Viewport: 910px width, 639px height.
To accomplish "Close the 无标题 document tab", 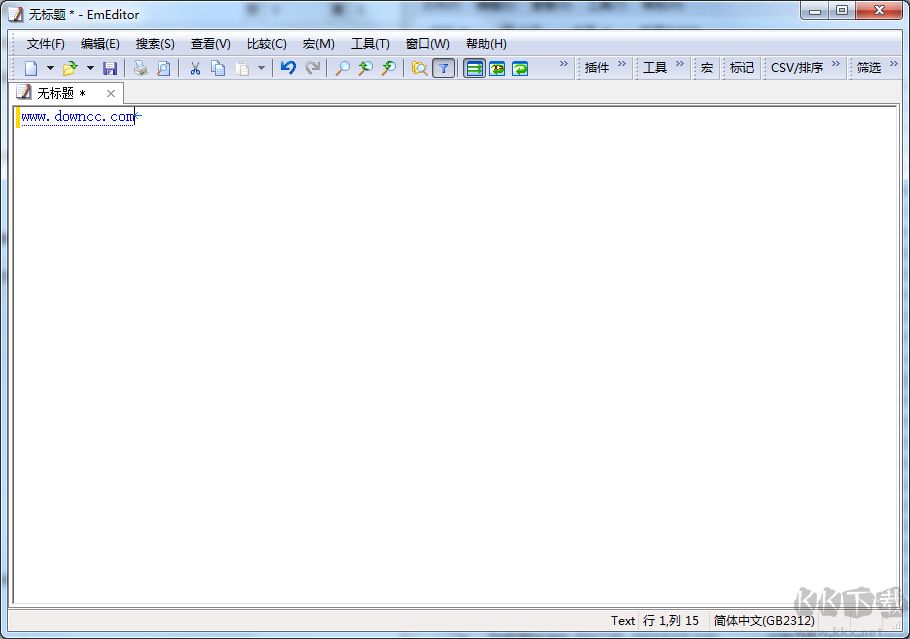I will pos(111,93).
